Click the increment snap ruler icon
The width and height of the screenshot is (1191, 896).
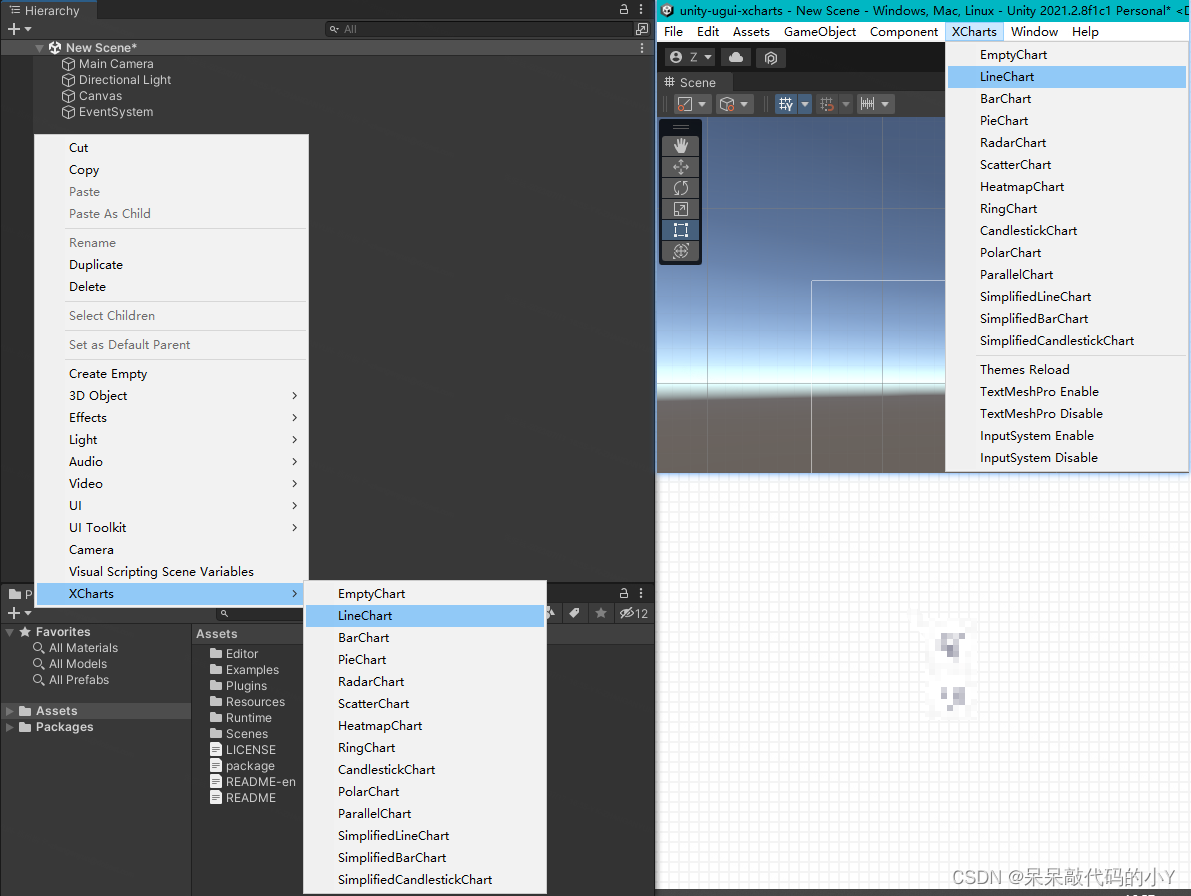click(867, 104)
